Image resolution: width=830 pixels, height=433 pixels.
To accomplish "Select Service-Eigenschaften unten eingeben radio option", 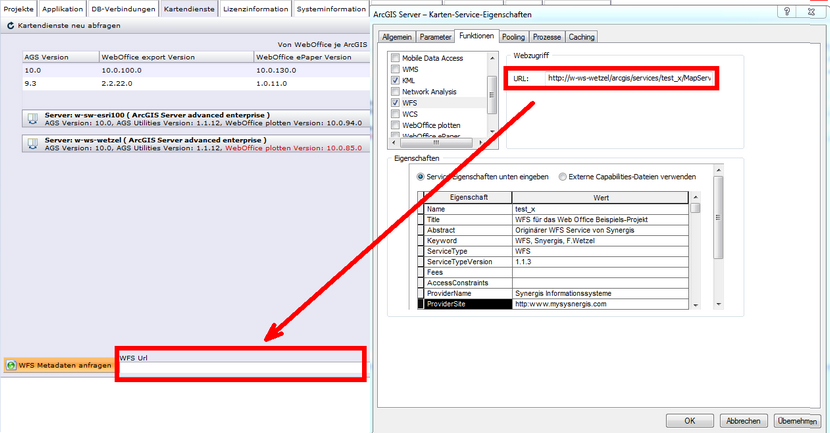I will [420, 177].
